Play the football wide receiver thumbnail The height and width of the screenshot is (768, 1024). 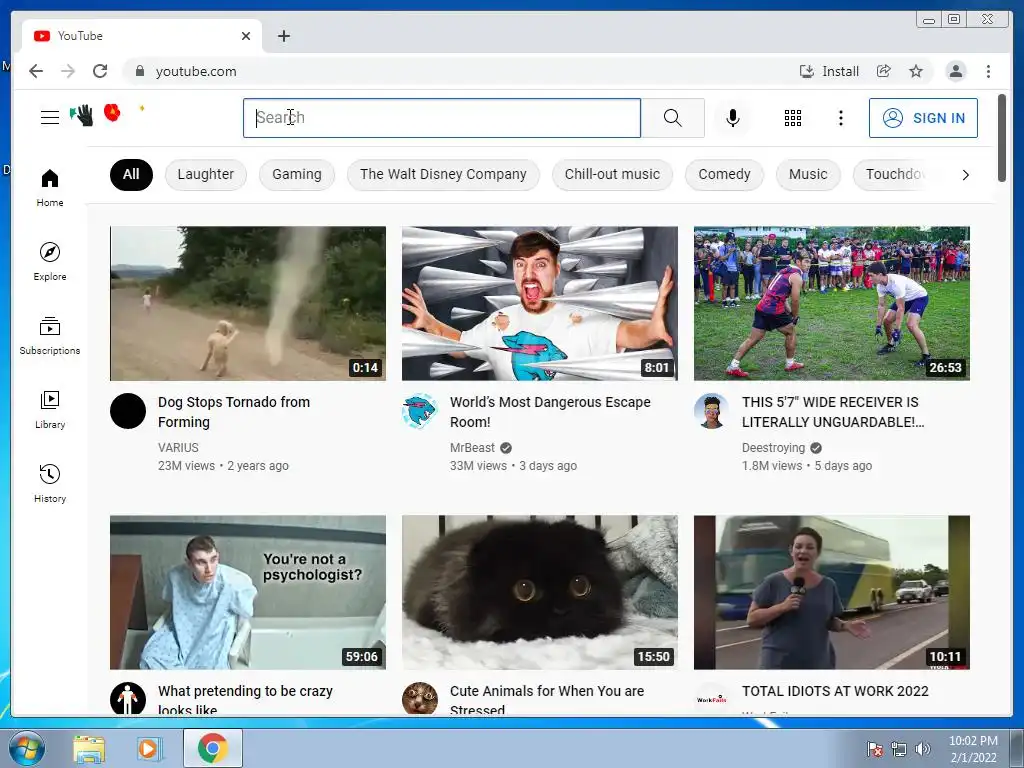point(831,303)
